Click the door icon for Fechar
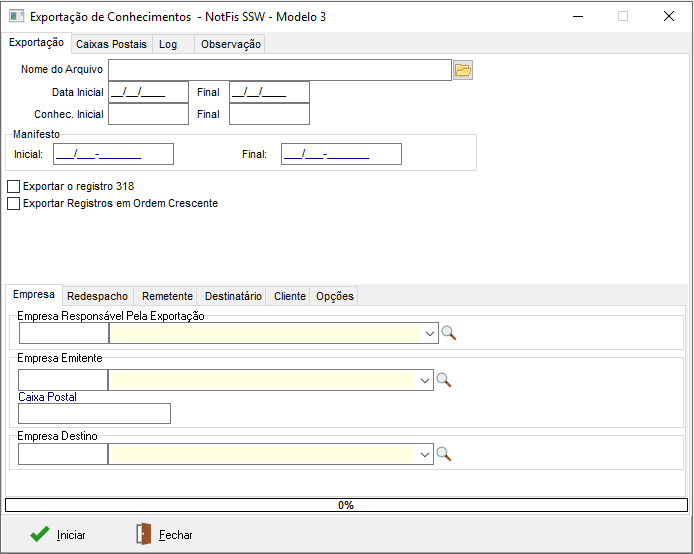694x554 pixels. 144,534
